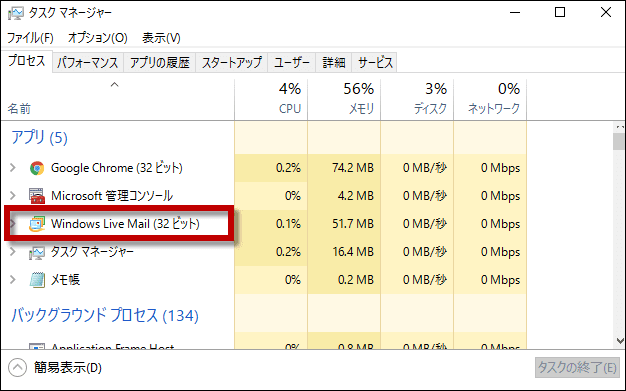
Task: Maximize the Task Manager window
Action: pyautogui.click(x=560, y=12)
